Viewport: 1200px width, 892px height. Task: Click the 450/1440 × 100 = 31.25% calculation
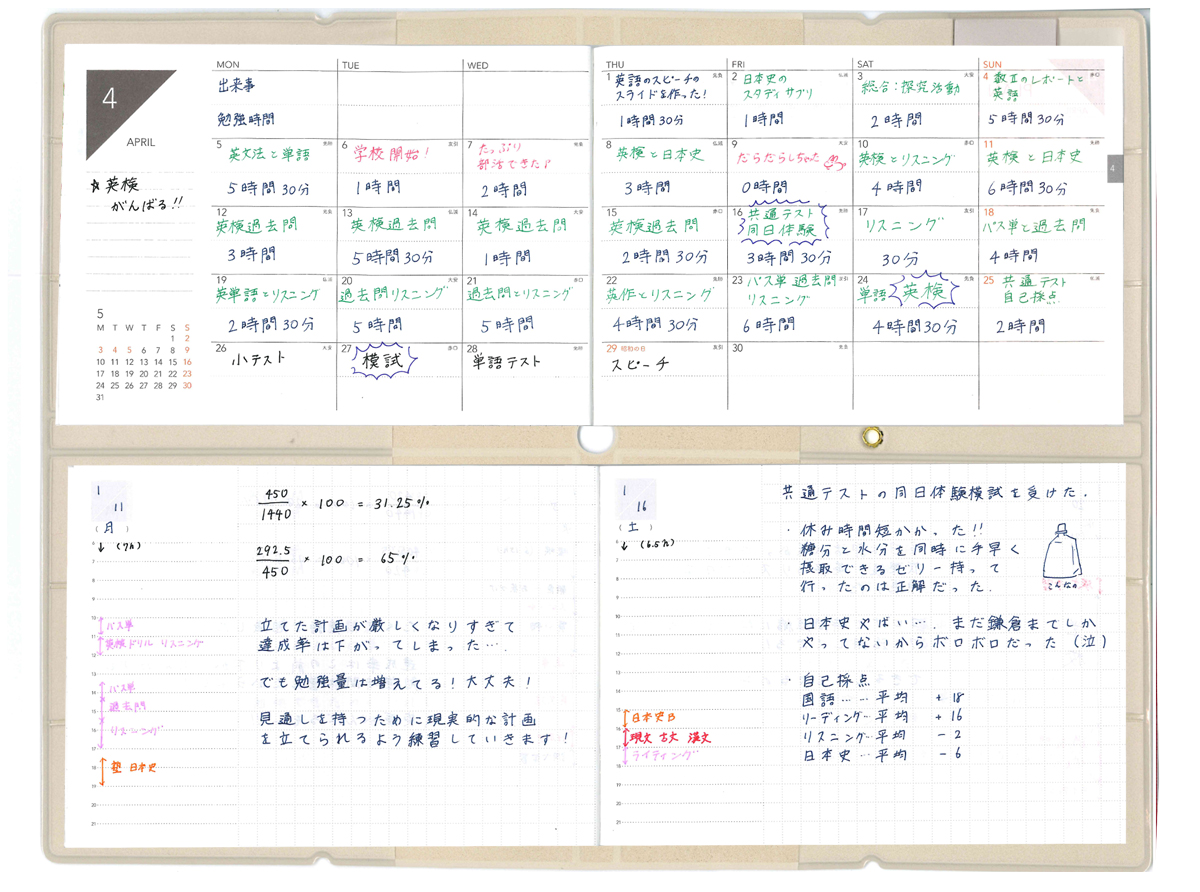343,504
